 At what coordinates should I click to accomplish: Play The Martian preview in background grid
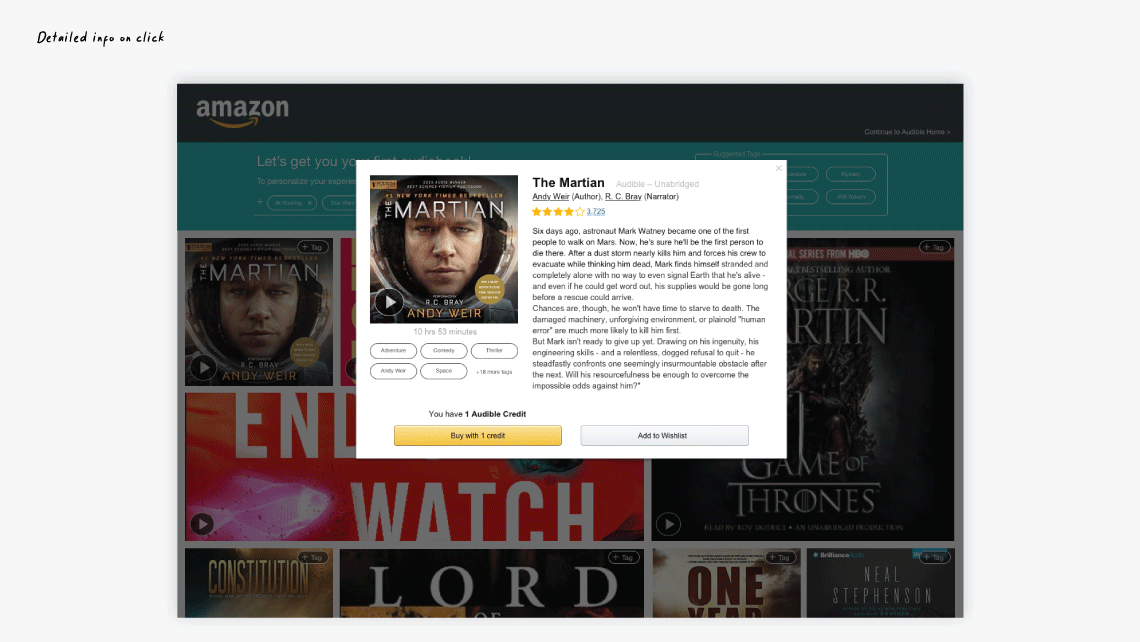click(203, 367)
